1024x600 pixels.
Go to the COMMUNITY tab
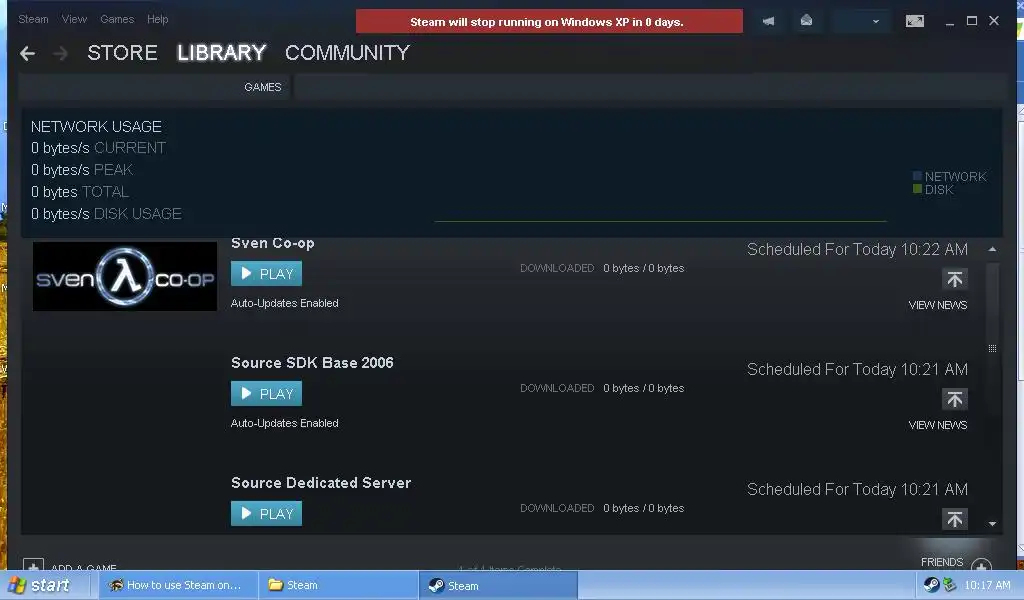(347, 53)
